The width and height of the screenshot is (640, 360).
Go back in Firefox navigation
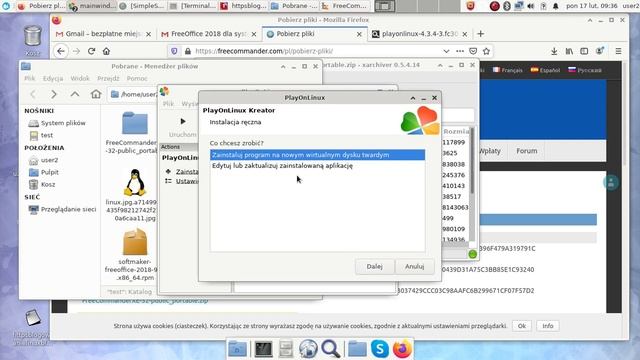tap(61, 51)
